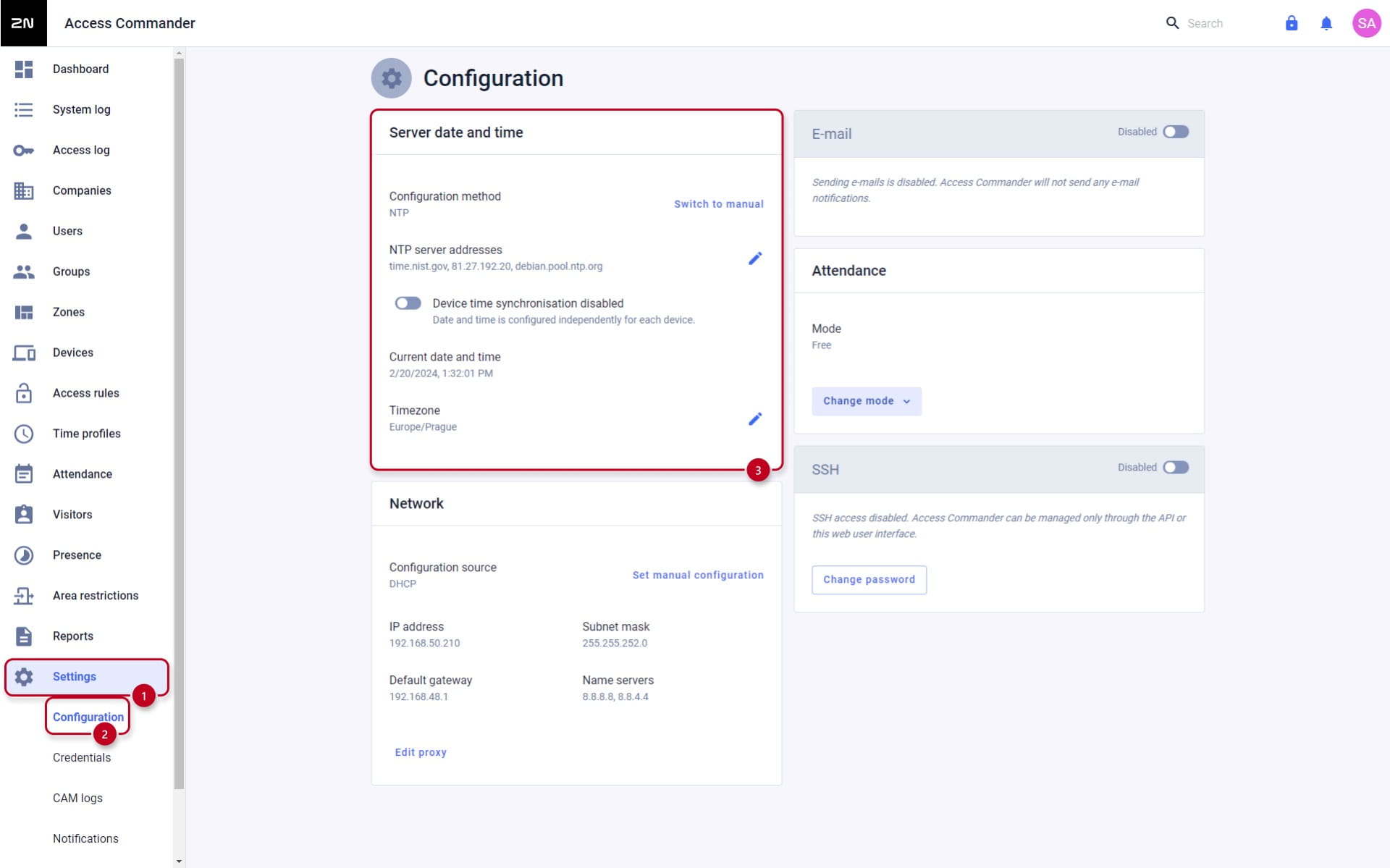Click the Users person icon
The height and width of the screenshot is (868, 1390).
coord(24,232)
